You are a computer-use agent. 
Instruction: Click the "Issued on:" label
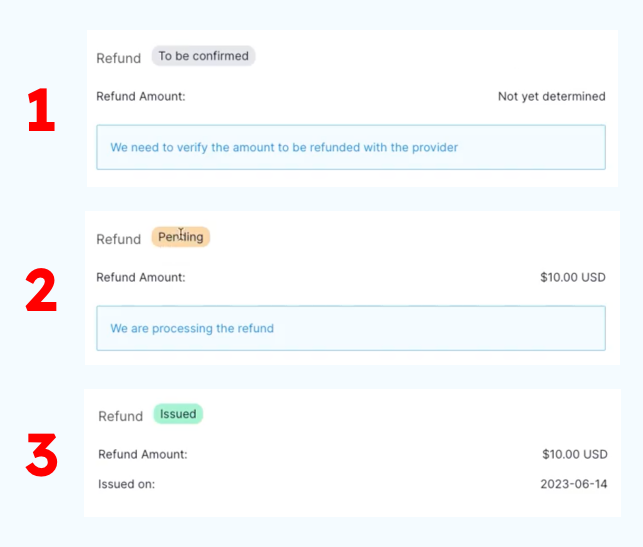[x=126, y=484]
